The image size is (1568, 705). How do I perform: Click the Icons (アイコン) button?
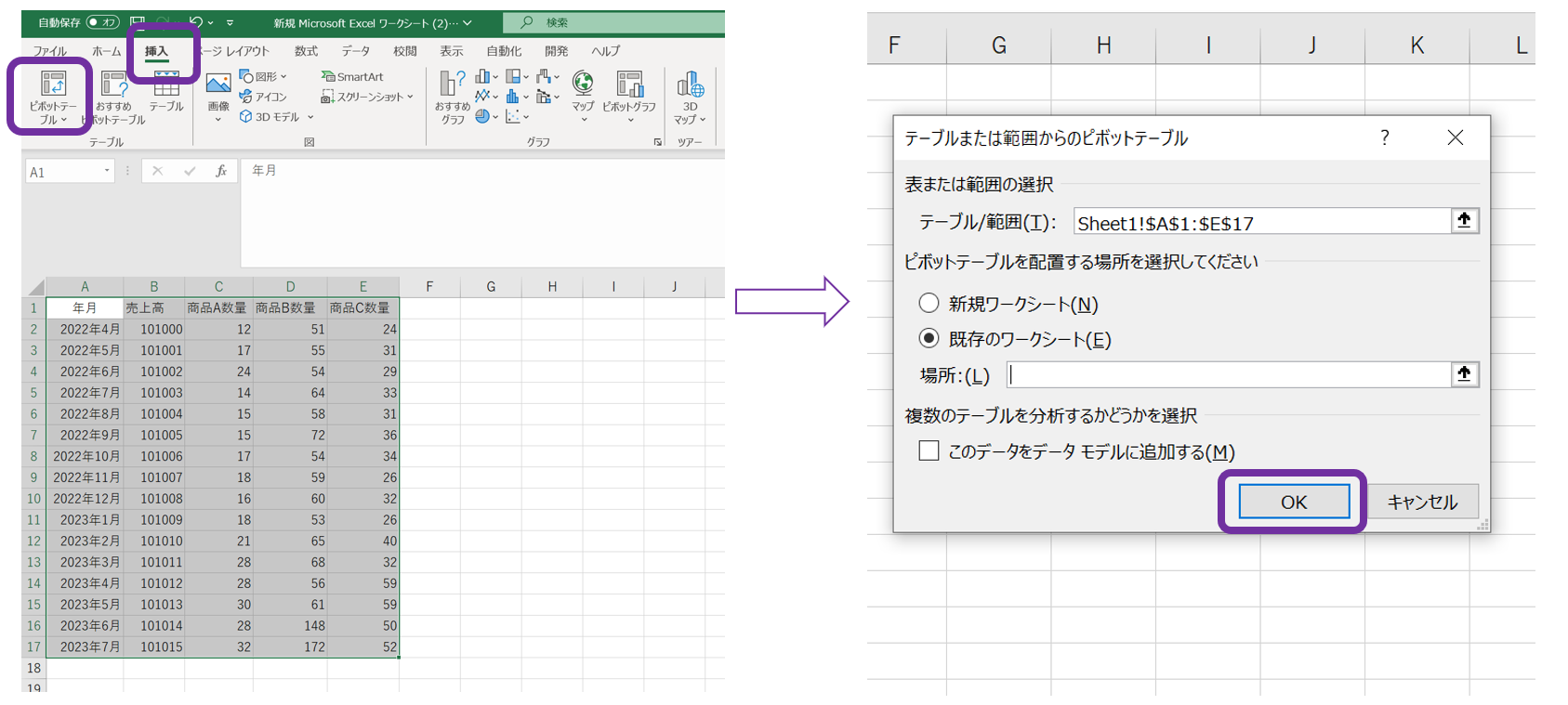coord(263,97)
